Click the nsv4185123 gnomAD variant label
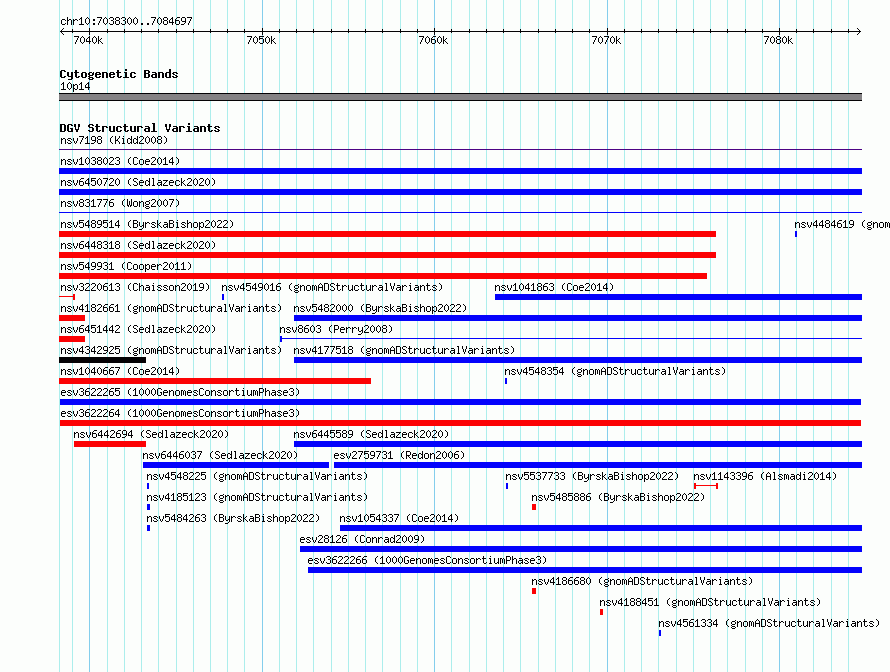This screenshot has height=672, width=890. [x=257, y=497]
